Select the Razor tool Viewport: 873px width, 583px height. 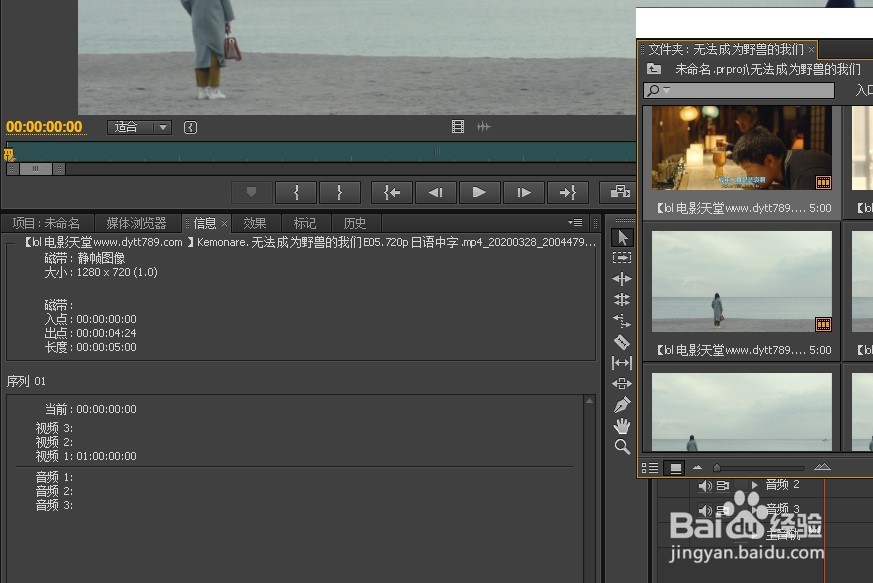622,342
